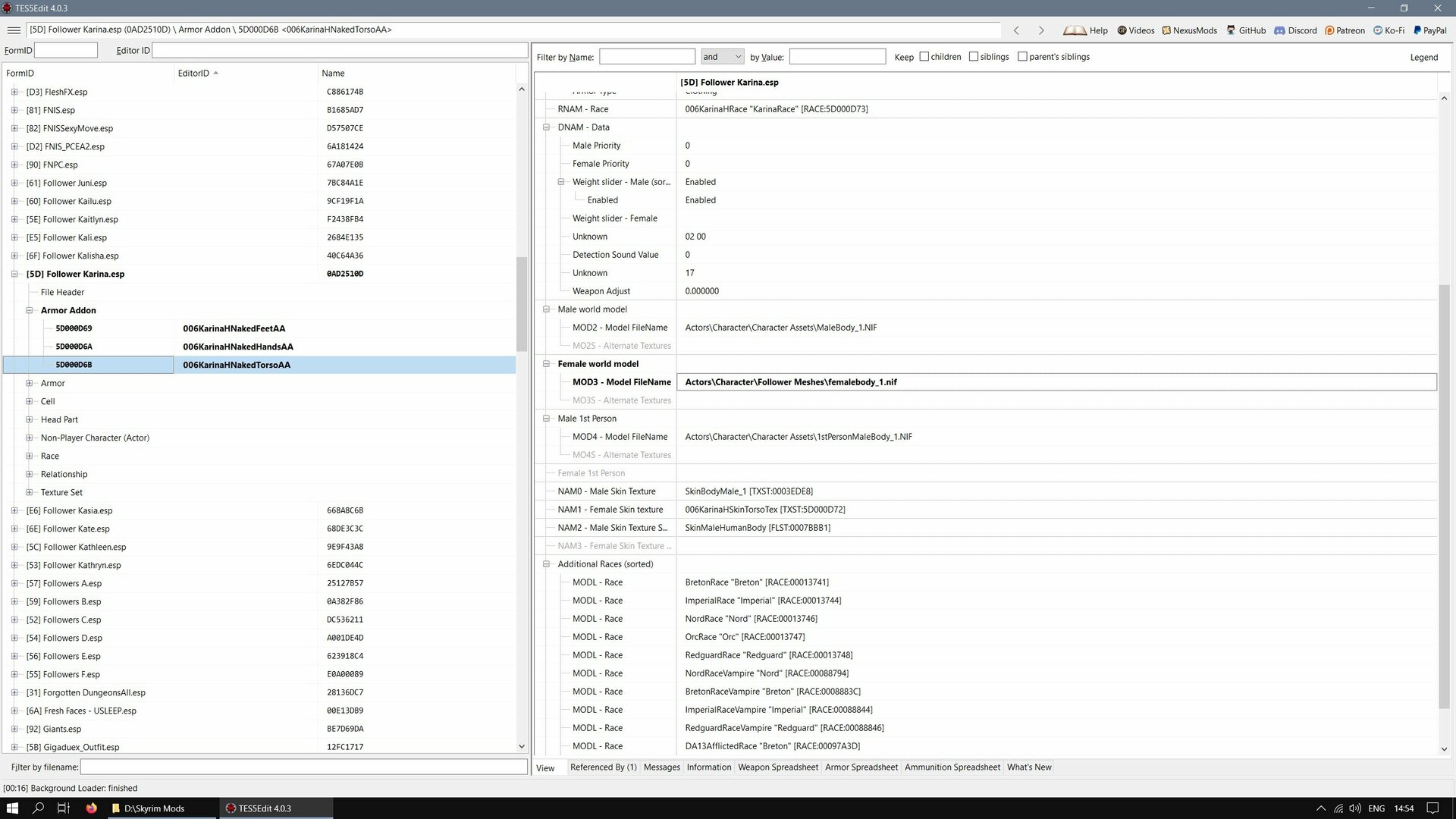Open D:\Skyrim Mods taskbar window

click(x=162, y=808)
